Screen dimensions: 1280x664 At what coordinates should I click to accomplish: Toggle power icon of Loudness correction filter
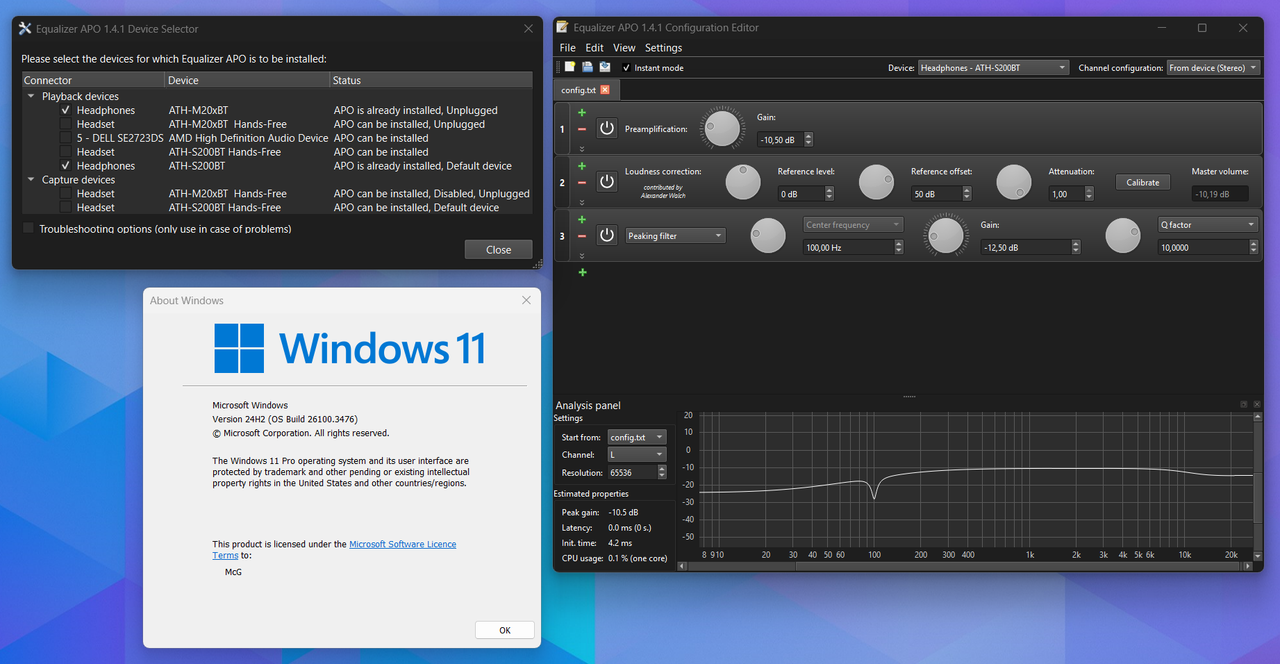click(607, 182)
